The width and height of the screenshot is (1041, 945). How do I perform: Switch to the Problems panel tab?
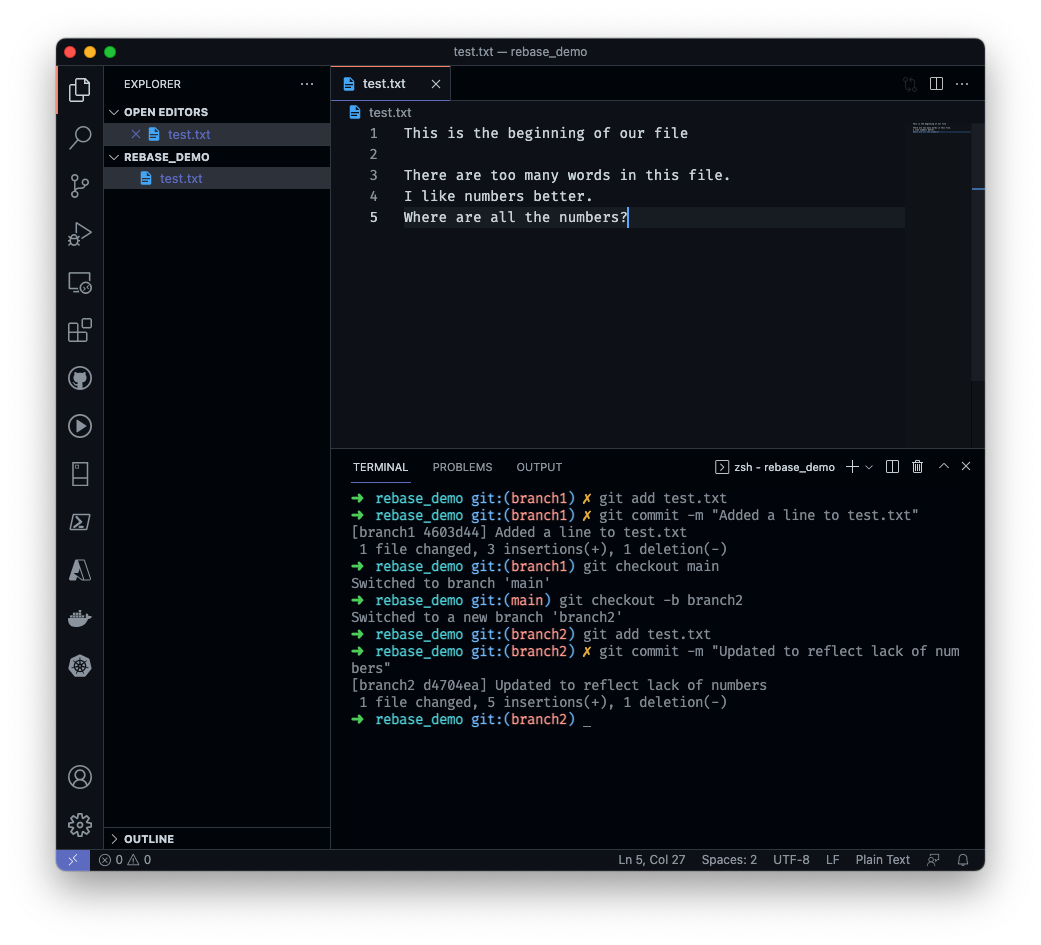point(462,467)
